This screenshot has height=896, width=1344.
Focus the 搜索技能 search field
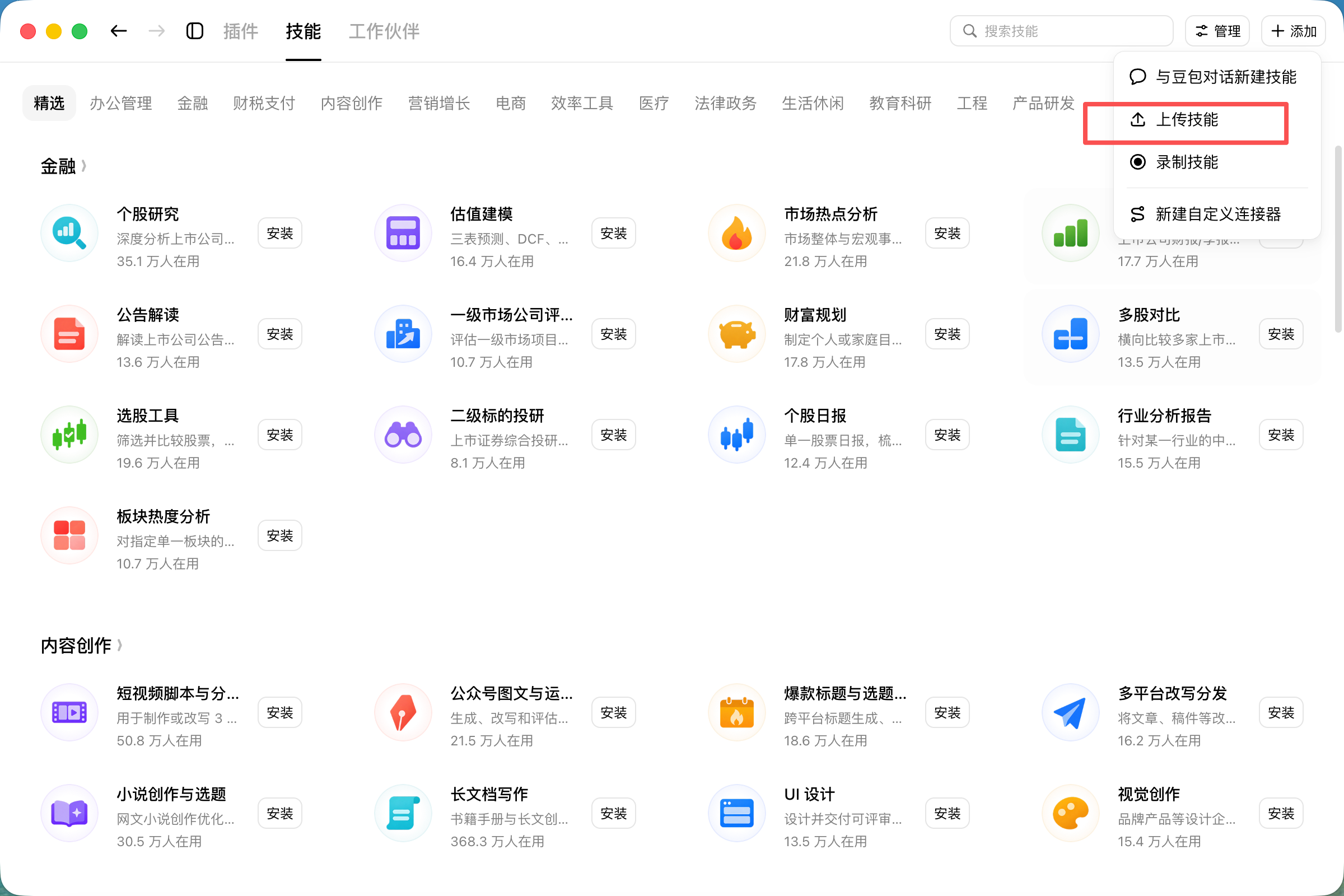point(1061,31)
